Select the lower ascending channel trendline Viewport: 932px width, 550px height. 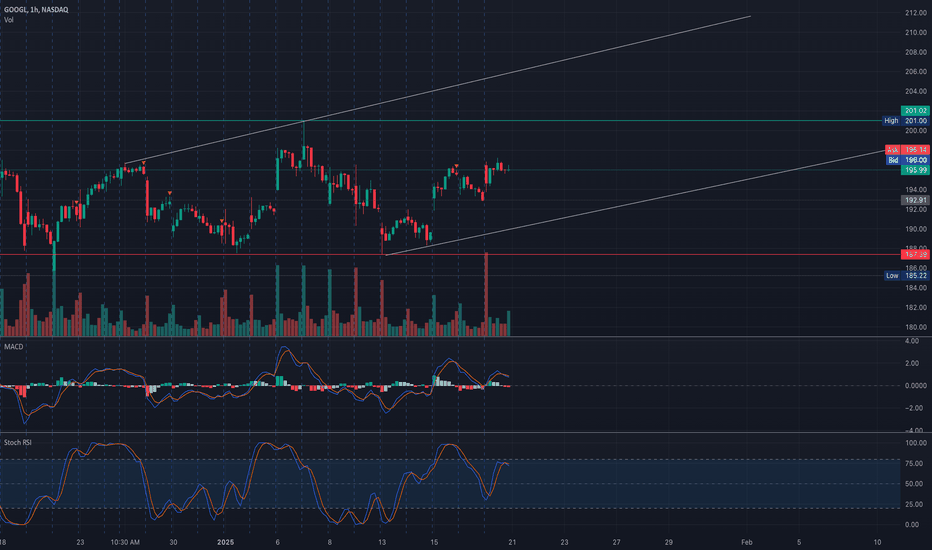(x=635, y=203)
